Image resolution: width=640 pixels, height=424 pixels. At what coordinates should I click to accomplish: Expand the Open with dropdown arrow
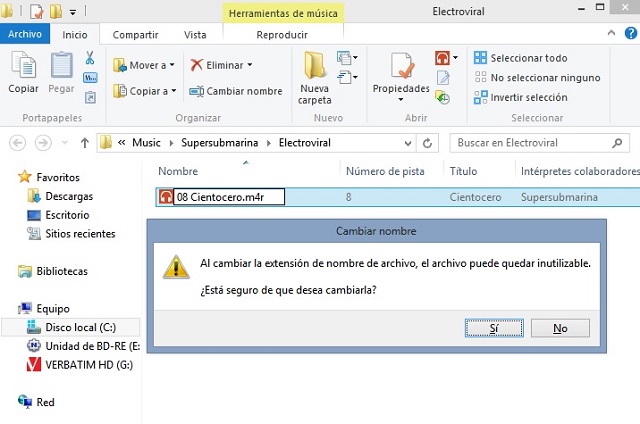[455, 58]
